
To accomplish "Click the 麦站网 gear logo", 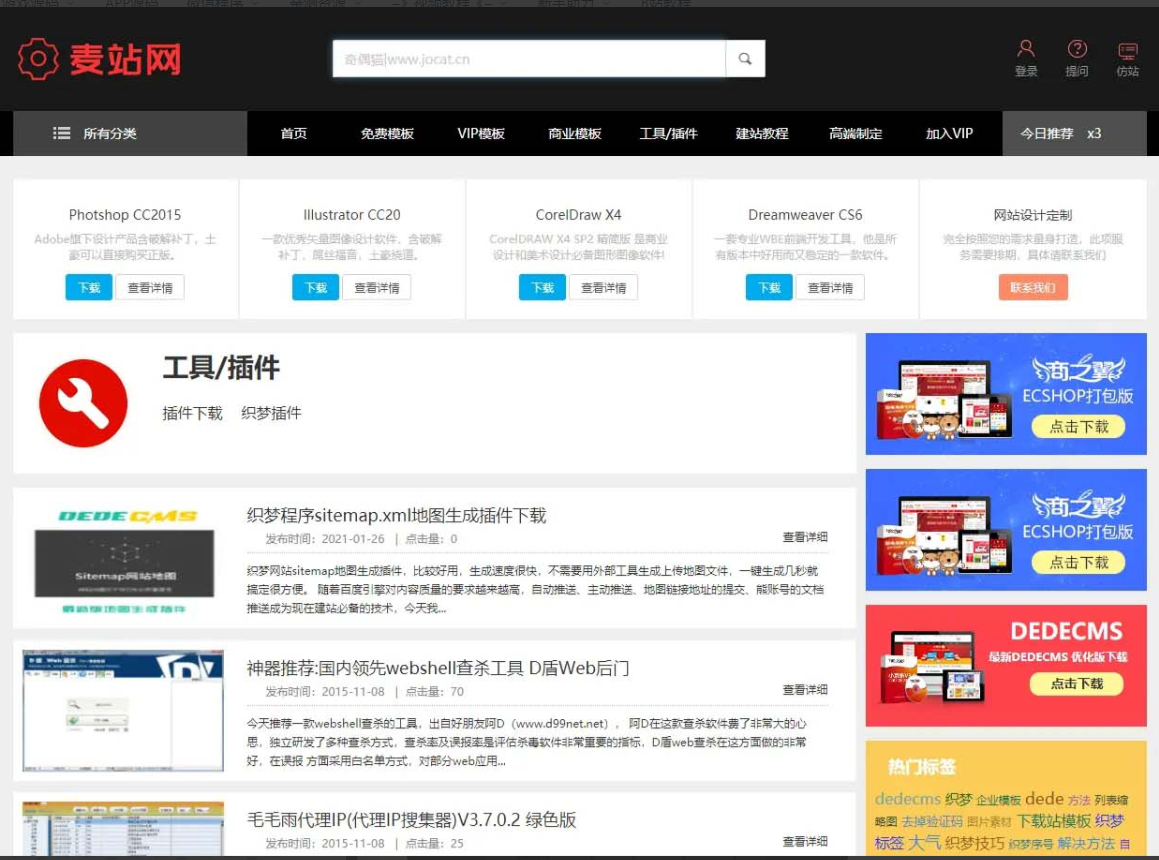I will [38, 59].
